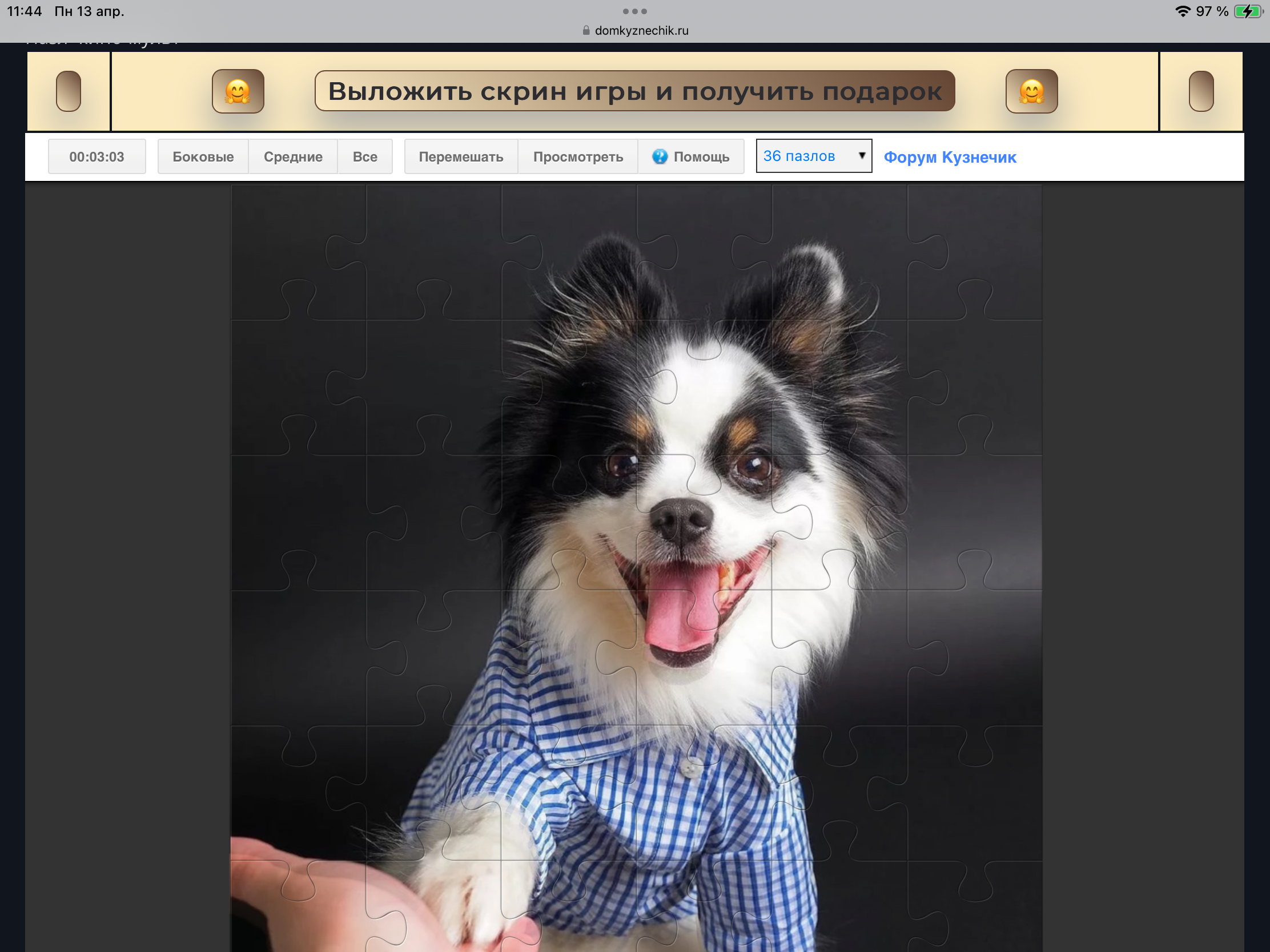The image size is (1270, 952).
Task: Show Все puzzle pieces
Action: pyautogui.click(x=364, y=156)
